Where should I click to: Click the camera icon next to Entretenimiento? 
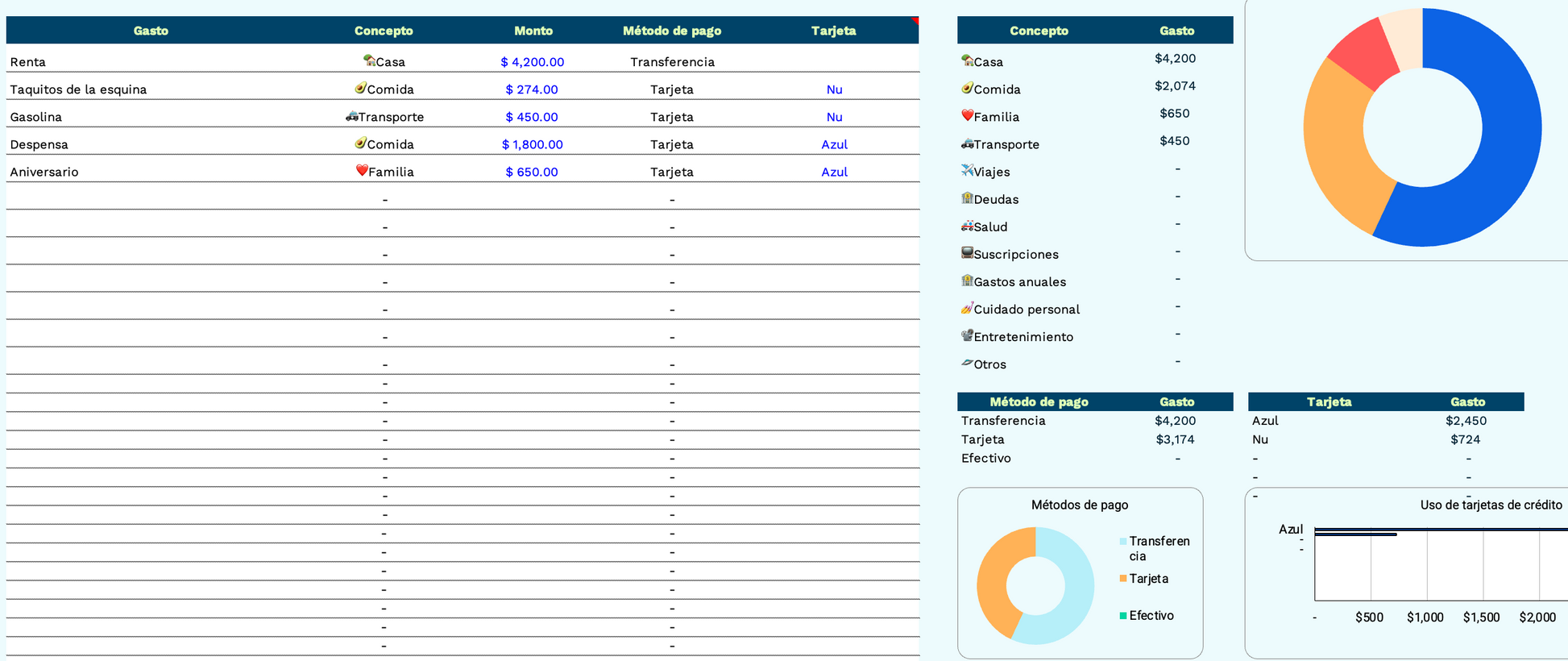967,335
